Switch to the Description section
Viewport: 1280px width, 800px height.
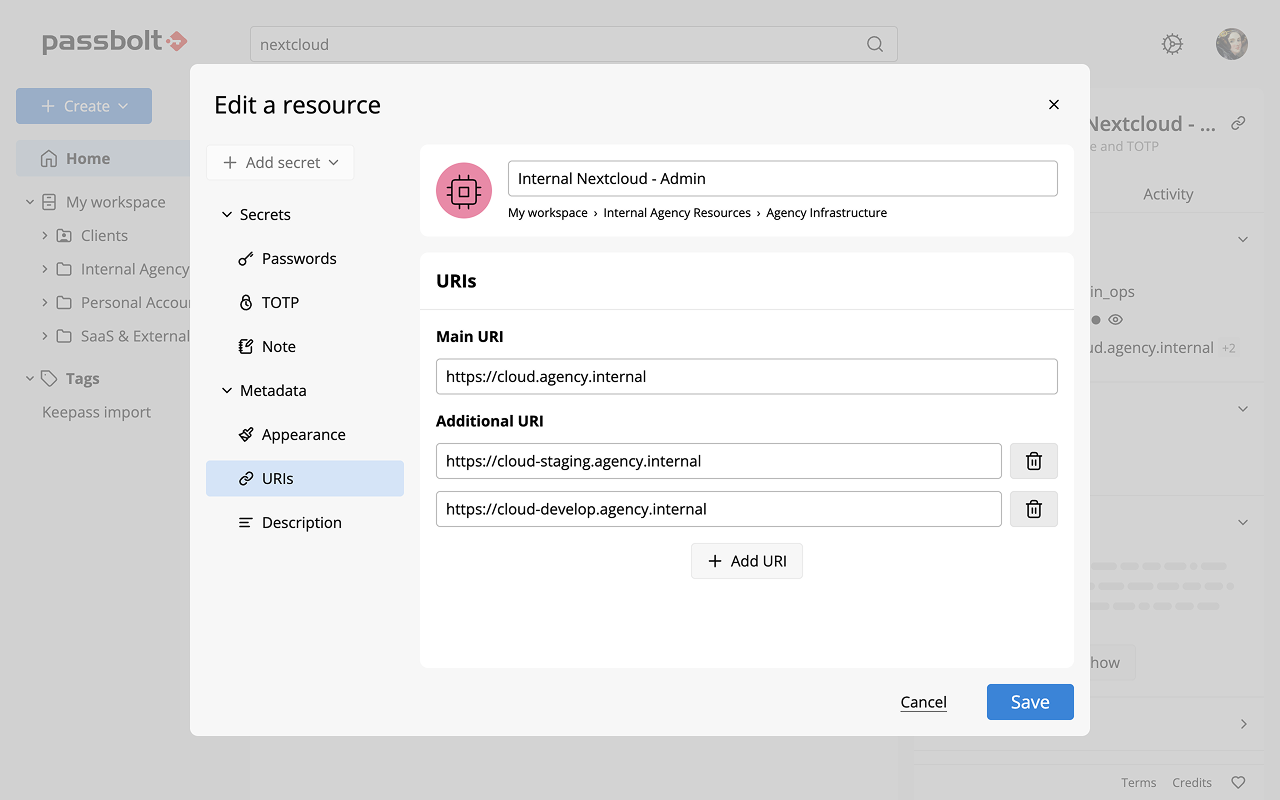tap(301, 523)
